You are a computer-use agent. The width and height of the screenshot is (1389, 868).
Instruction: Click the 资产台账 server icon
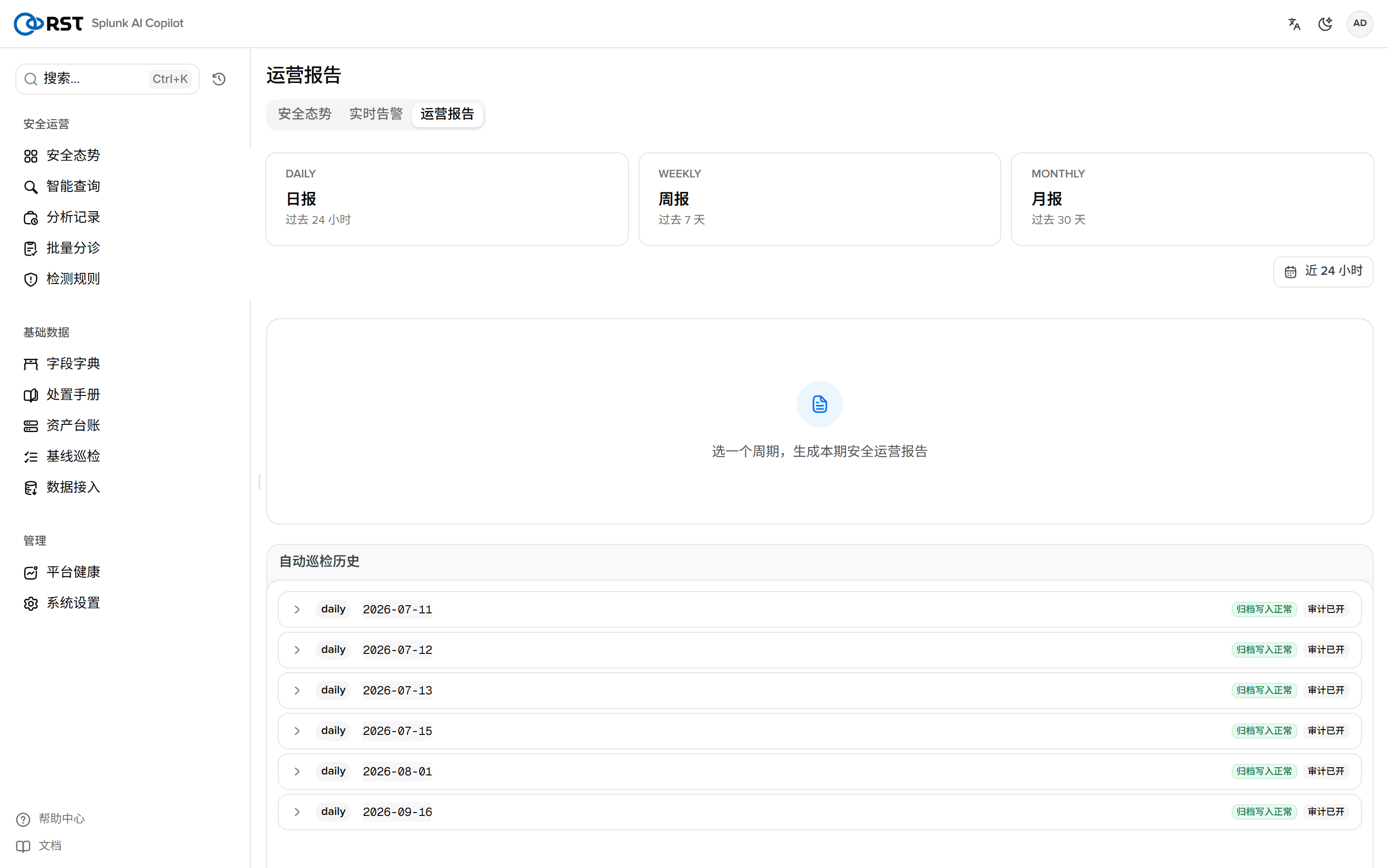pos(30,426)
